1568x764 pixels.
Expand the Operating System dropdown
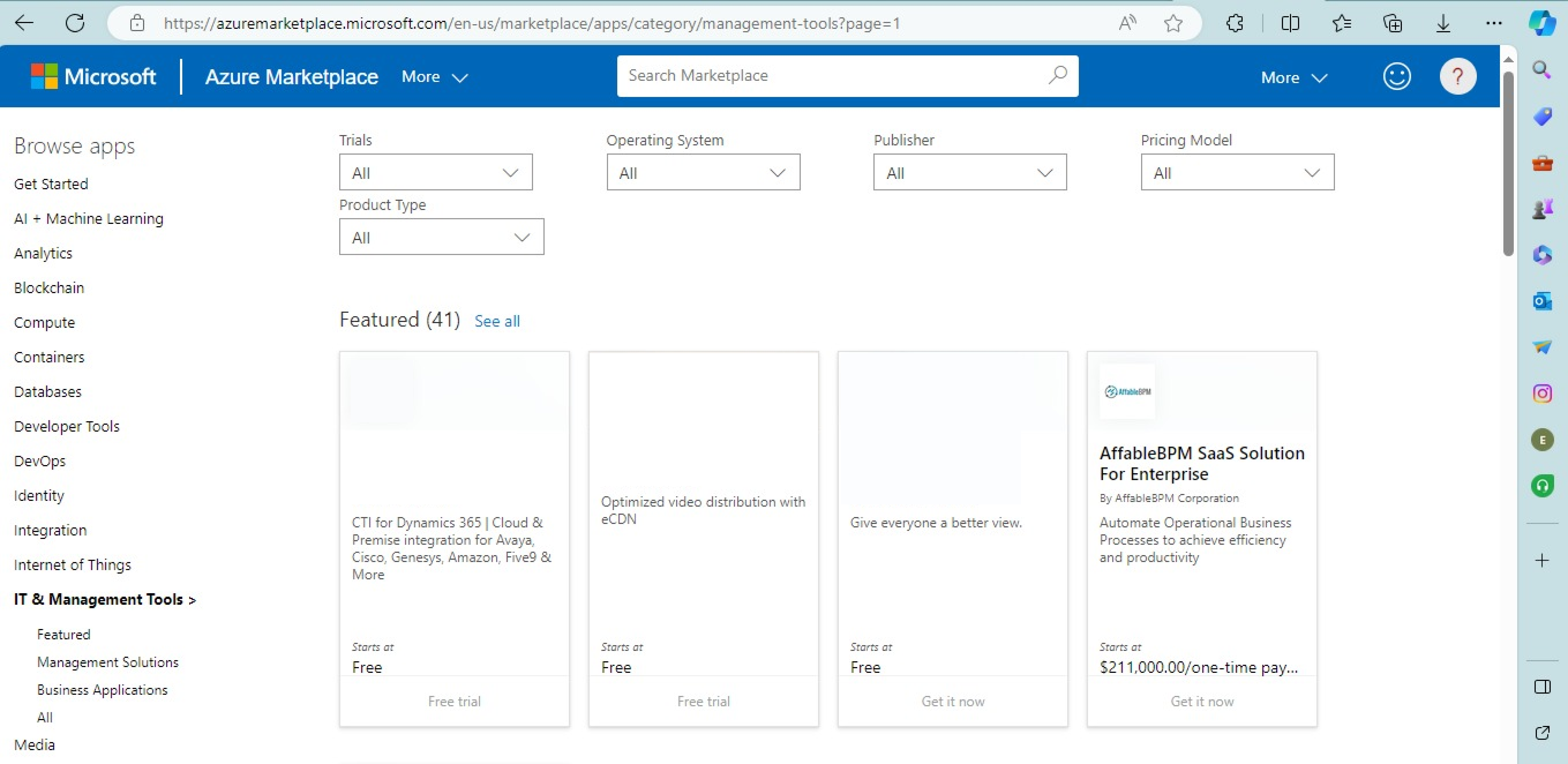coord(702,172)
